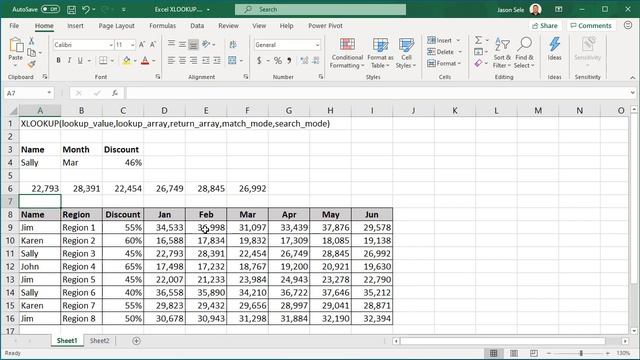The width and height of the screenshot is (640, 360).
Task: Toggle Align Right alignment
Action: 194,61
